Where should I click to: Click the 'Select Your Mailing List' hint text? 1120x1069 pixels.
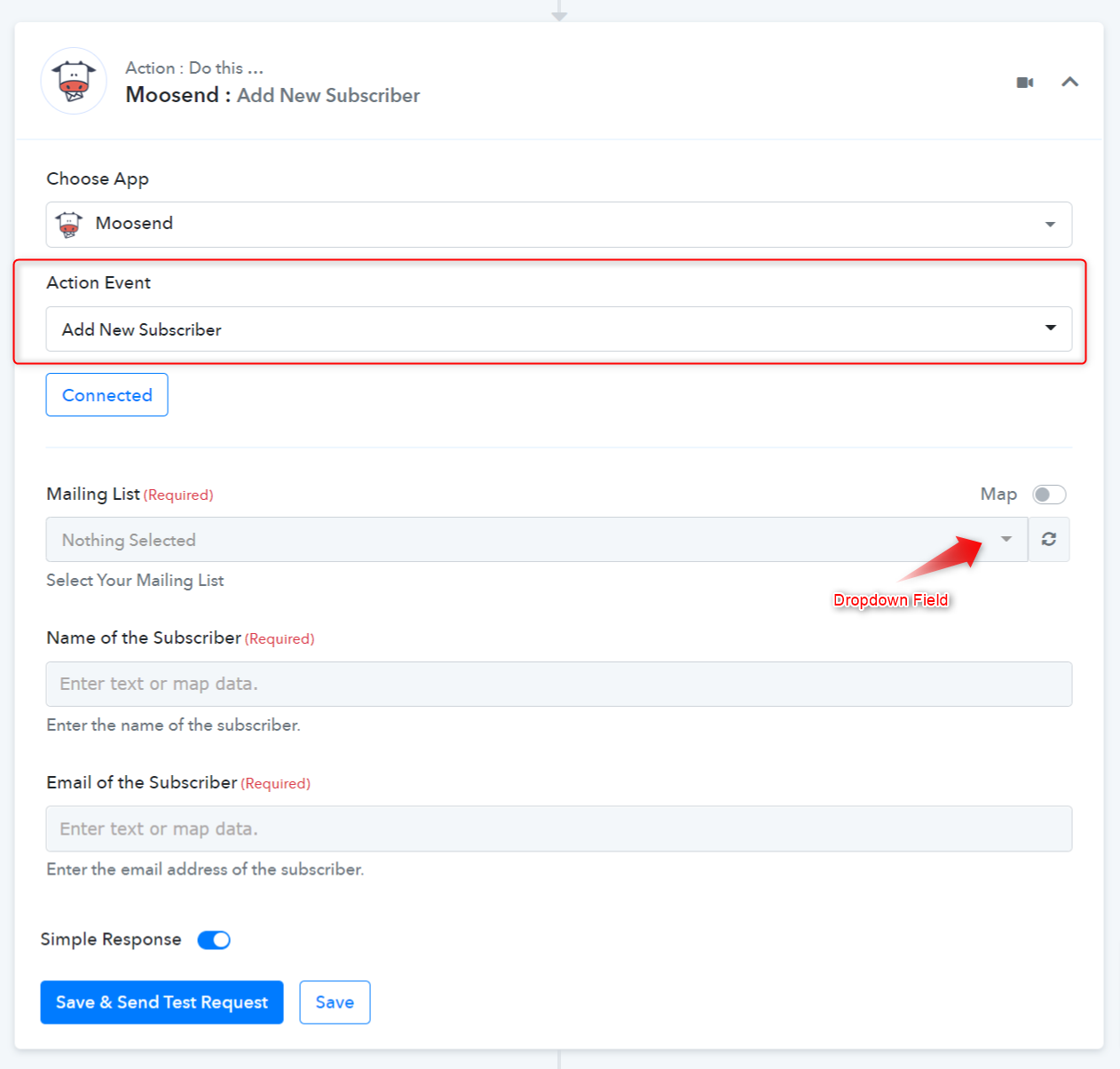pos(135,581)
